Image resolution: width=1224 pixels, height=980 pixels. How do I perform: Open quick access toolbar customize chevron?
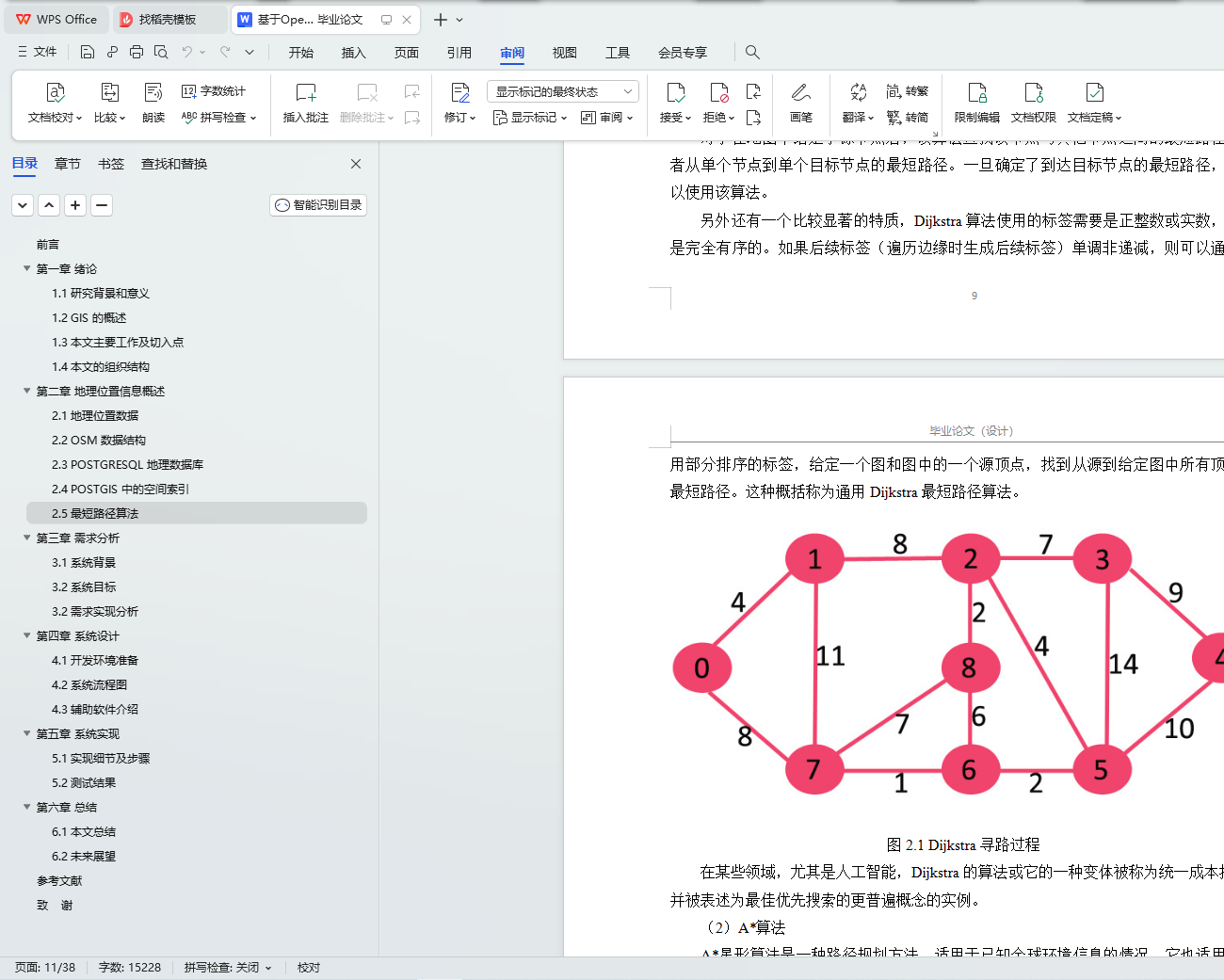[x=250, y=52]
